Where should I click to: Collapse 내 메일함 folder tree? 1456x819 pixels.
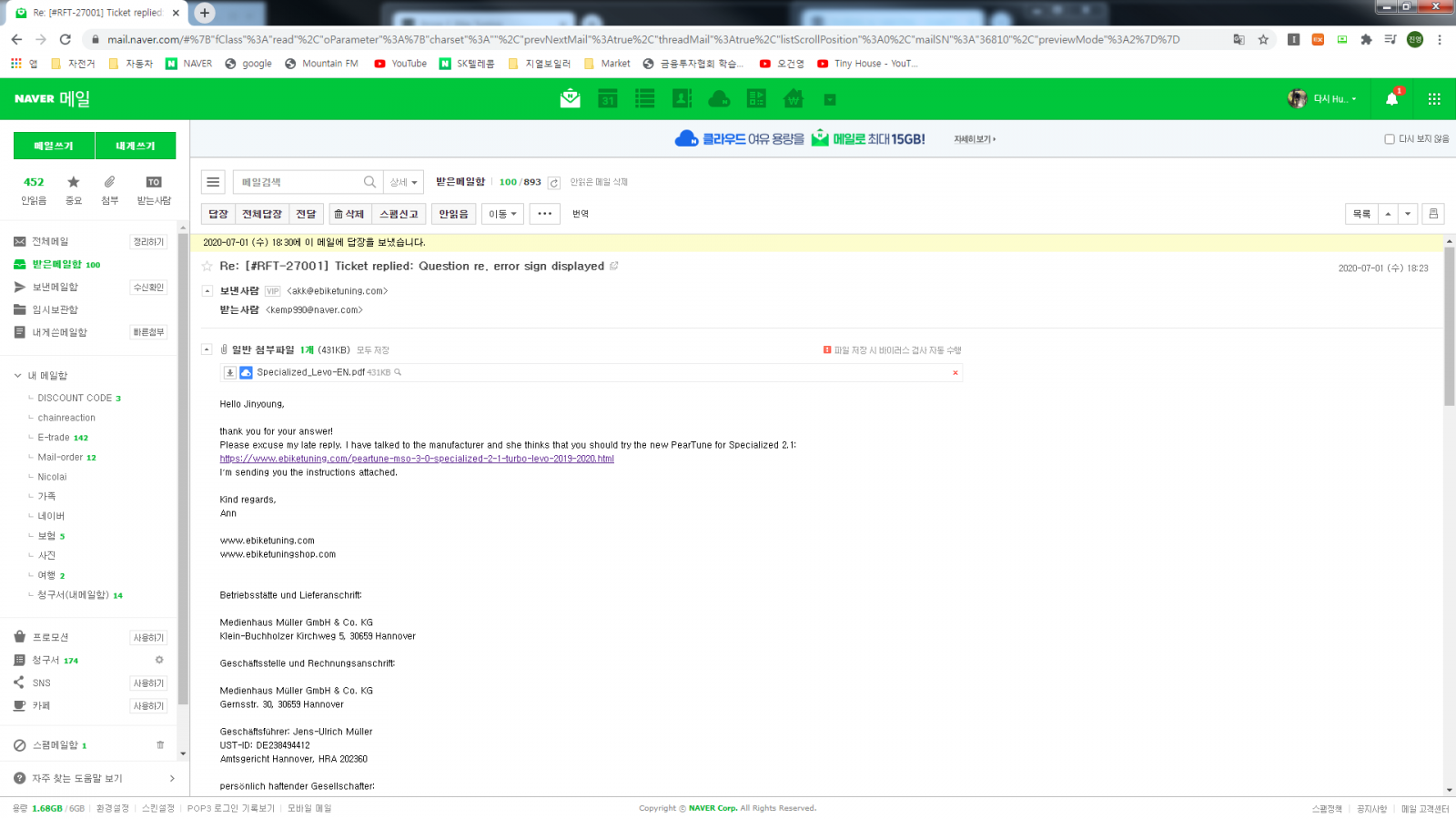17,375
